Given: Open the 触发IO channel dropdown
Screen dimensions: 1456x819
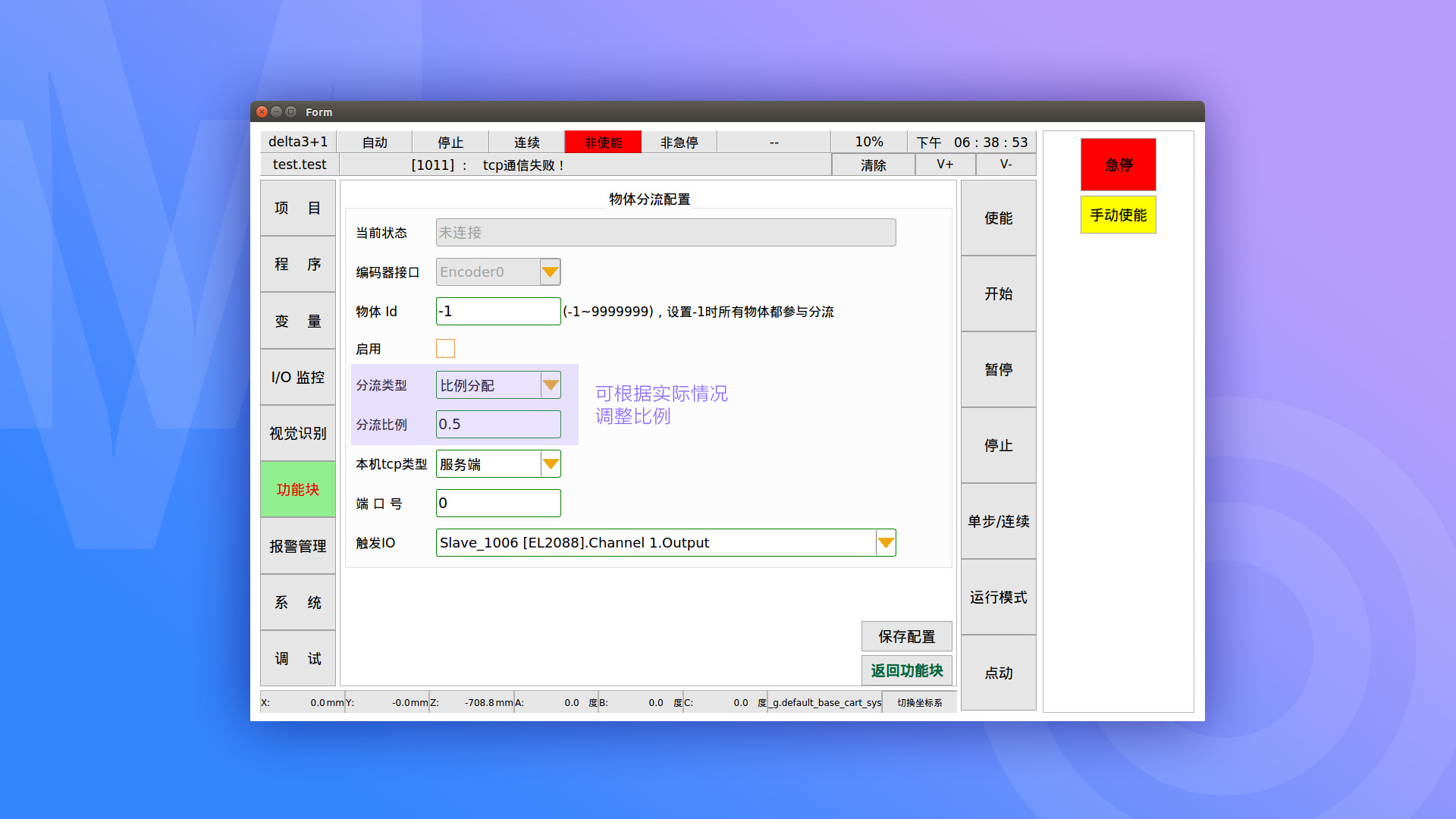Looking at the screenshot, I should [x=885, y=542].
